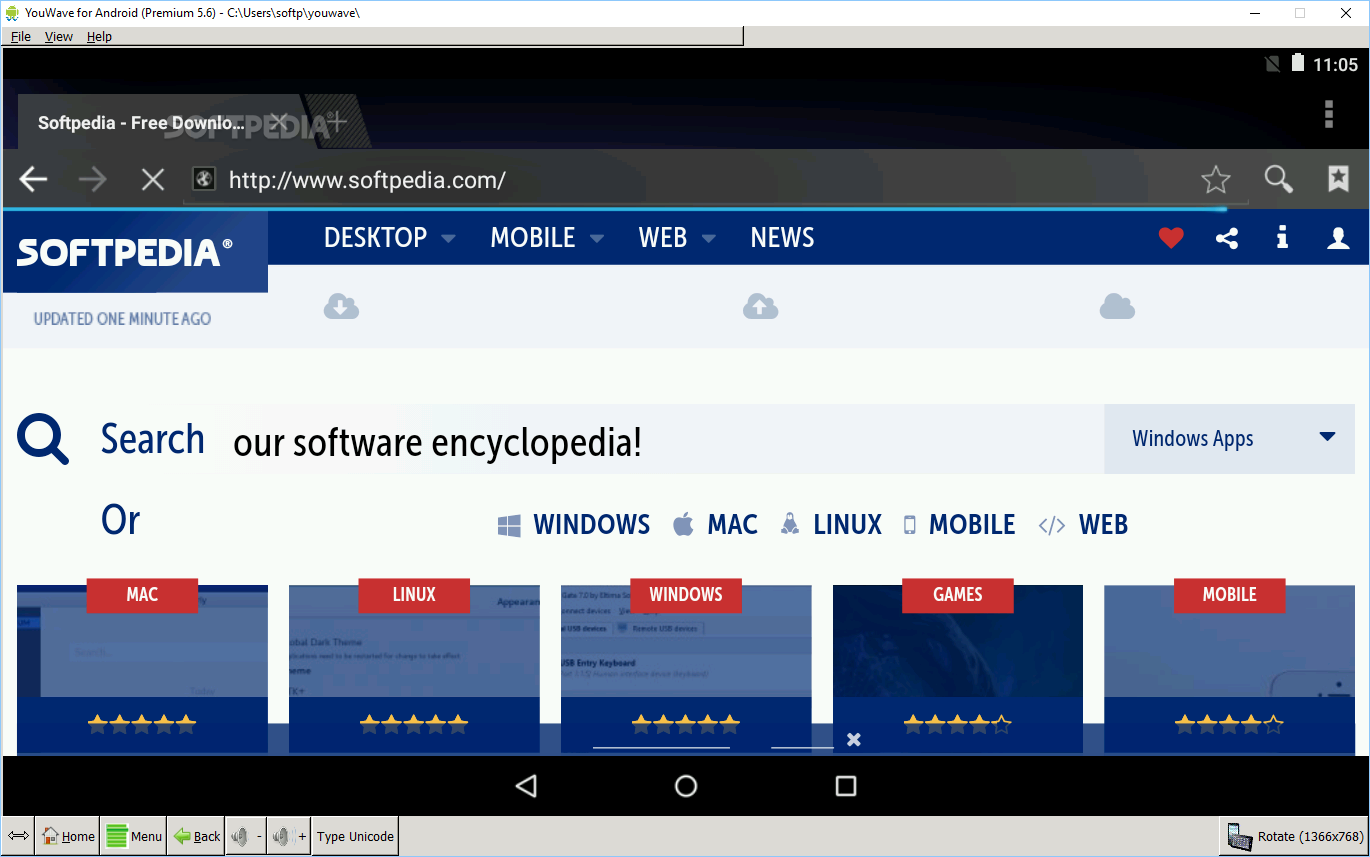Screen dimensions: 1370x857
Task: Tap the Android recent apps square button
Action: [846, 786]
